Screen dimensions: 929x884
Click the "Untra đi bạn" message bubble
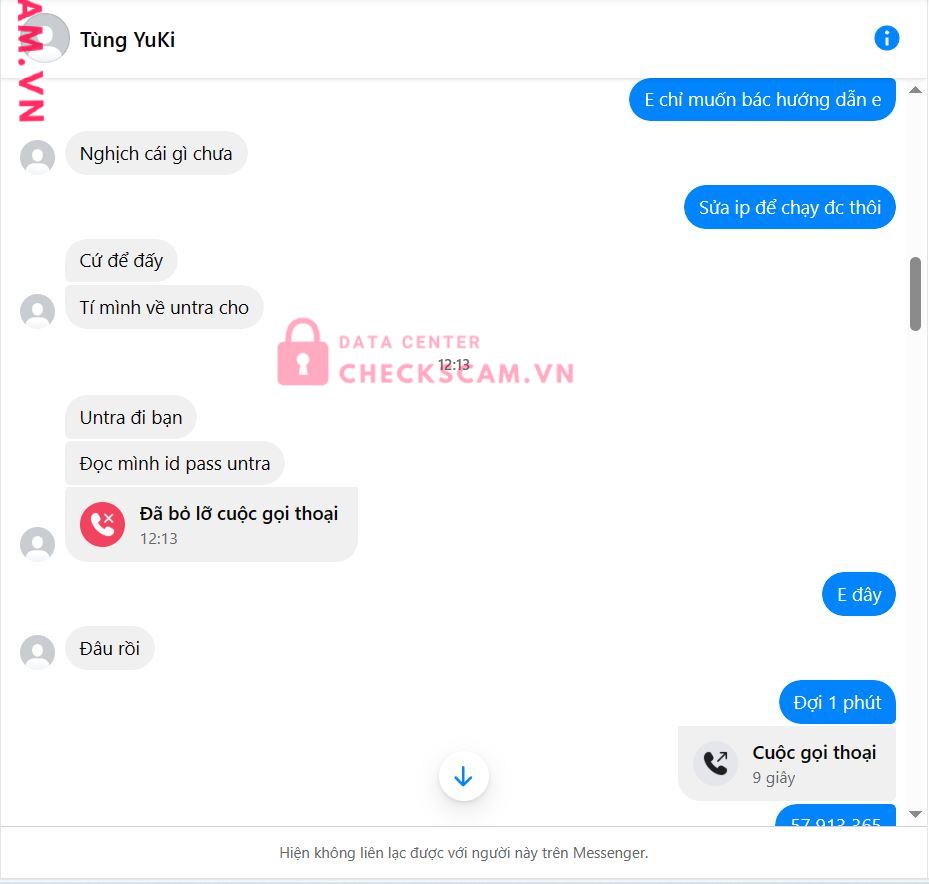[131, 418]
